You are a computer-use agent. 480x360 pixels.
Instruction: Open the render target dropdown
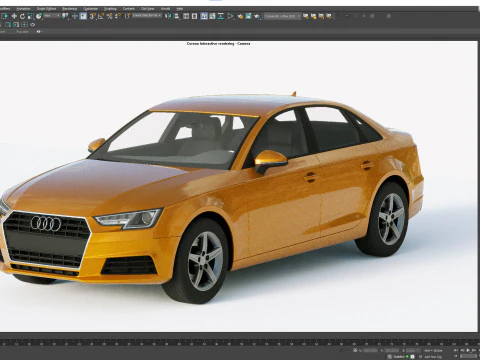(282, 16)
